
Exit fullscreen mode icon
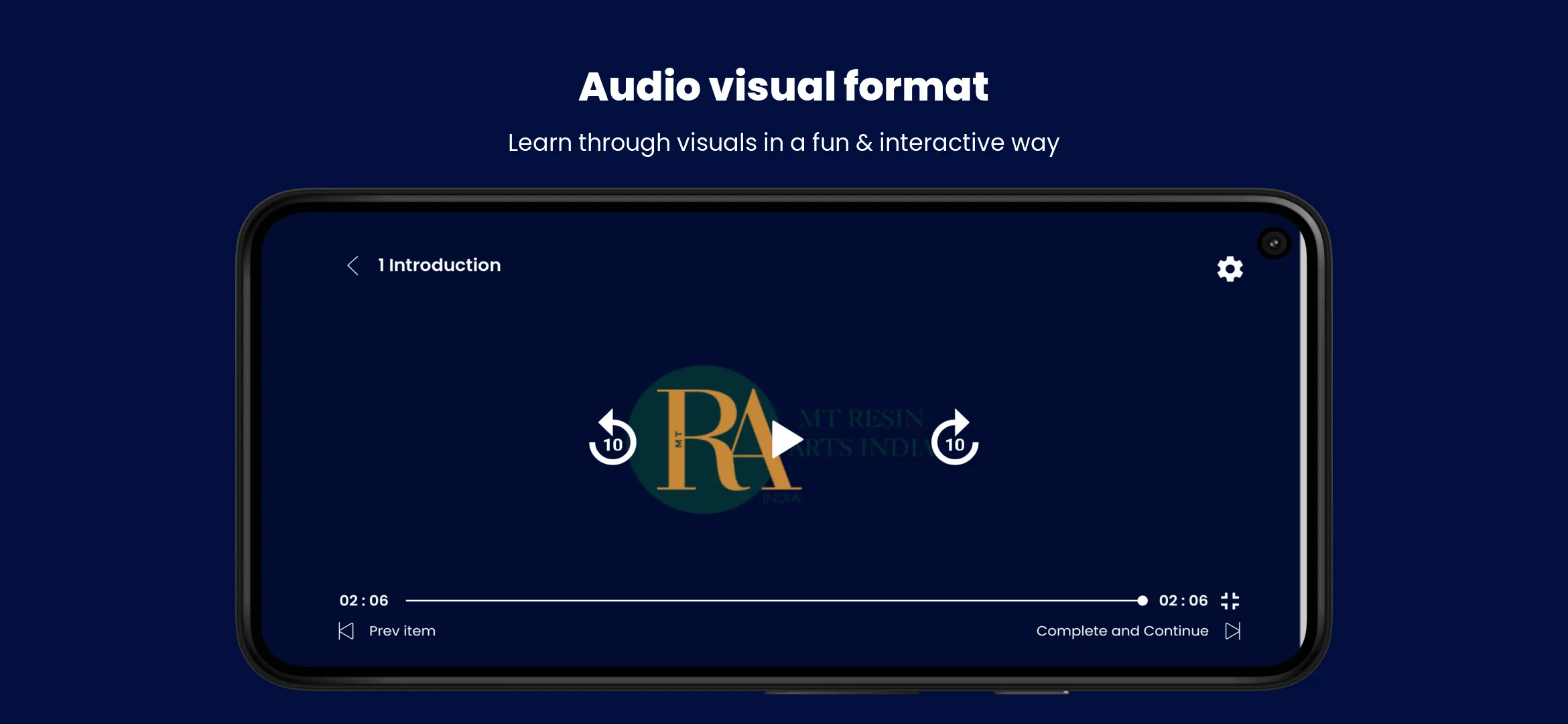1230,601
